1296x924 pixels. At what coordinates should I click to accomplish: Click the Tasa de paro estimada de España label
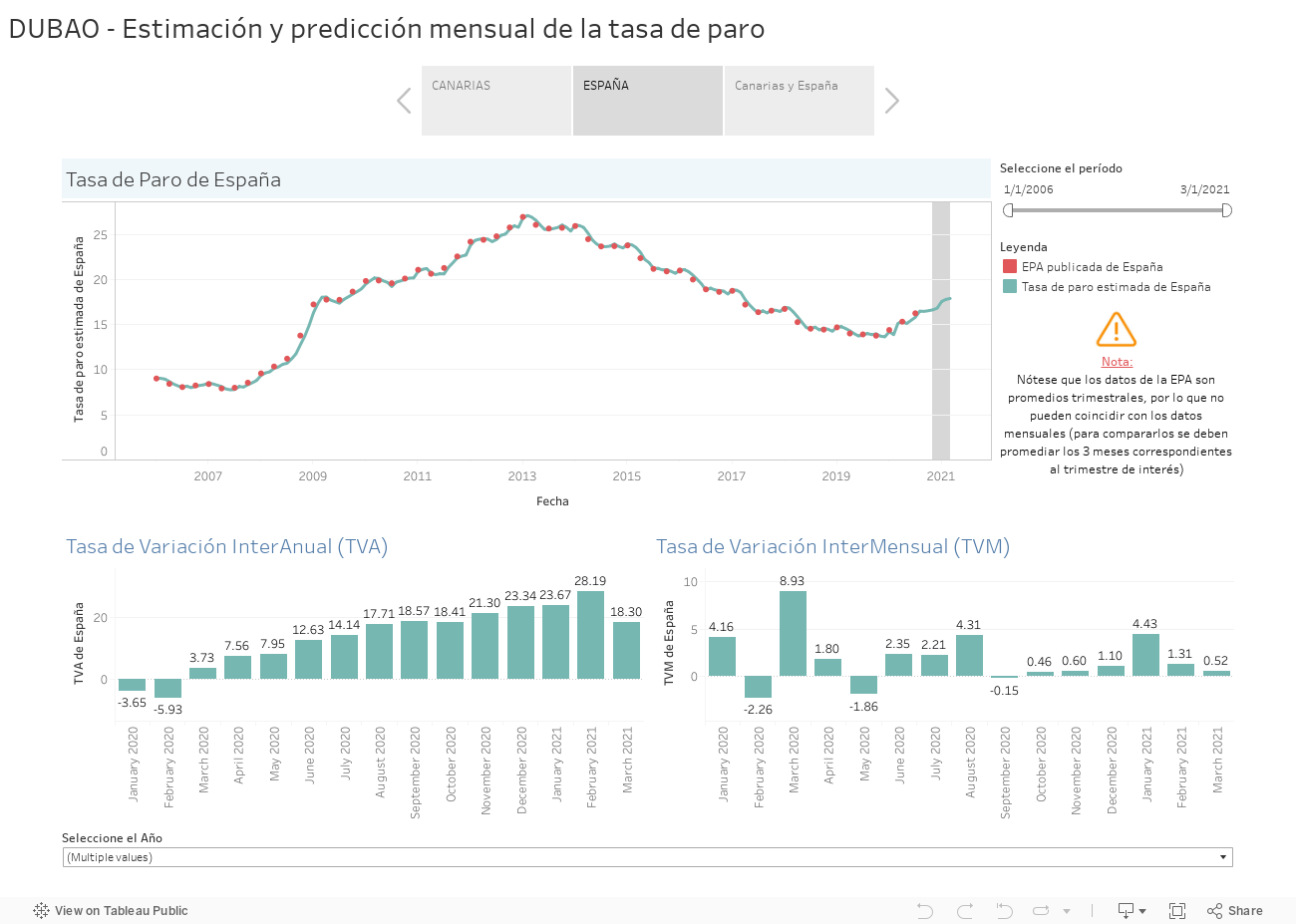point(1116,286)
